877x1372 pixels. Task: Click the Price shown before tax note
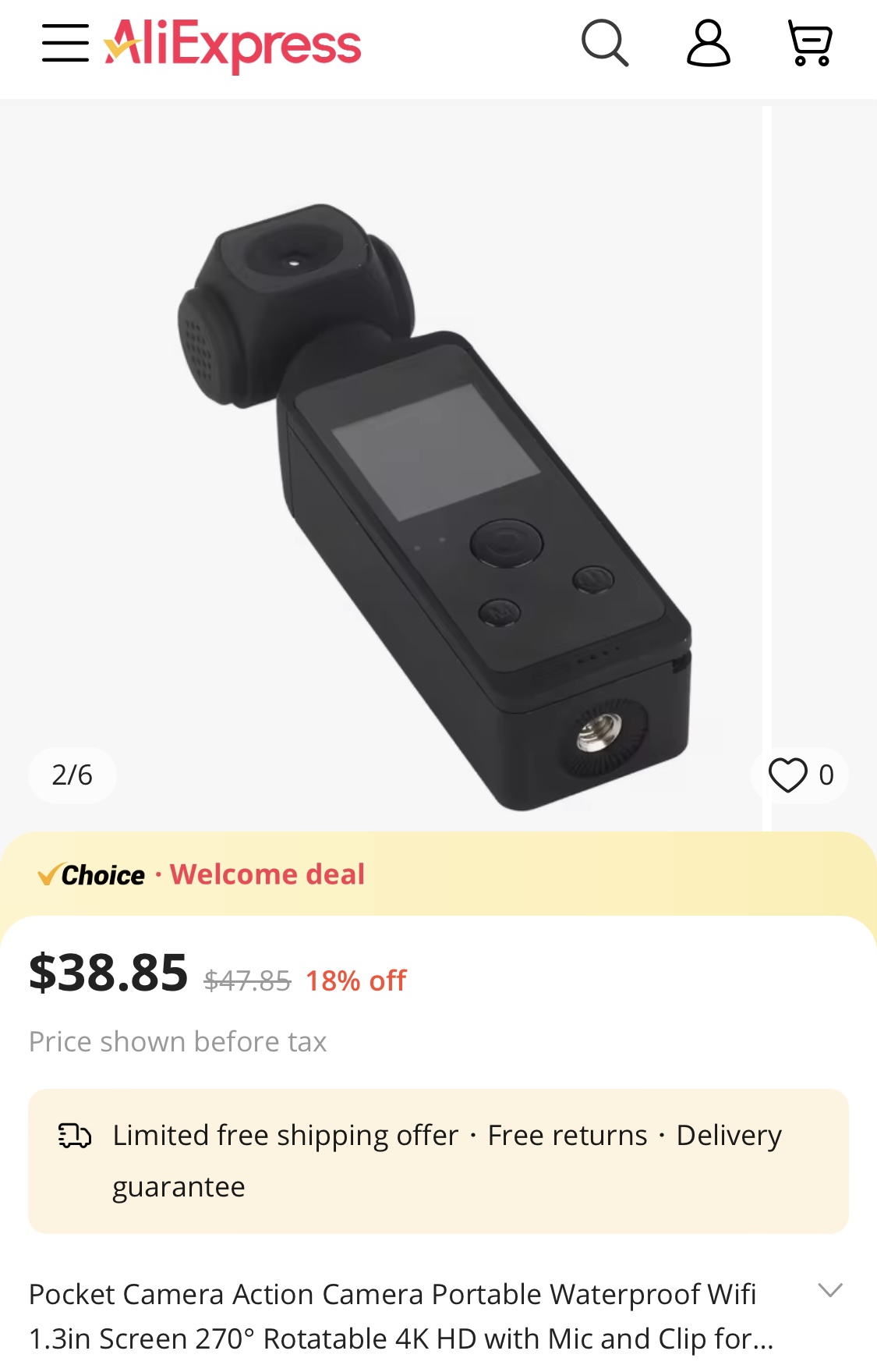point(178,1042)
